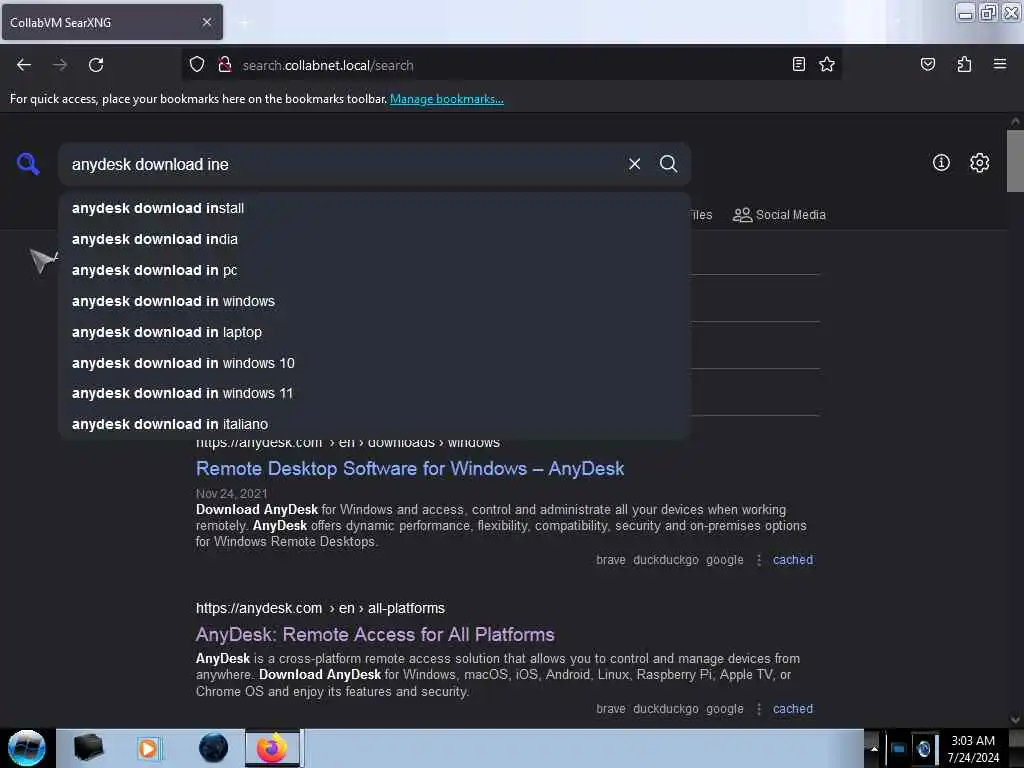Clear the search query with the X icon

click(634, 164)
